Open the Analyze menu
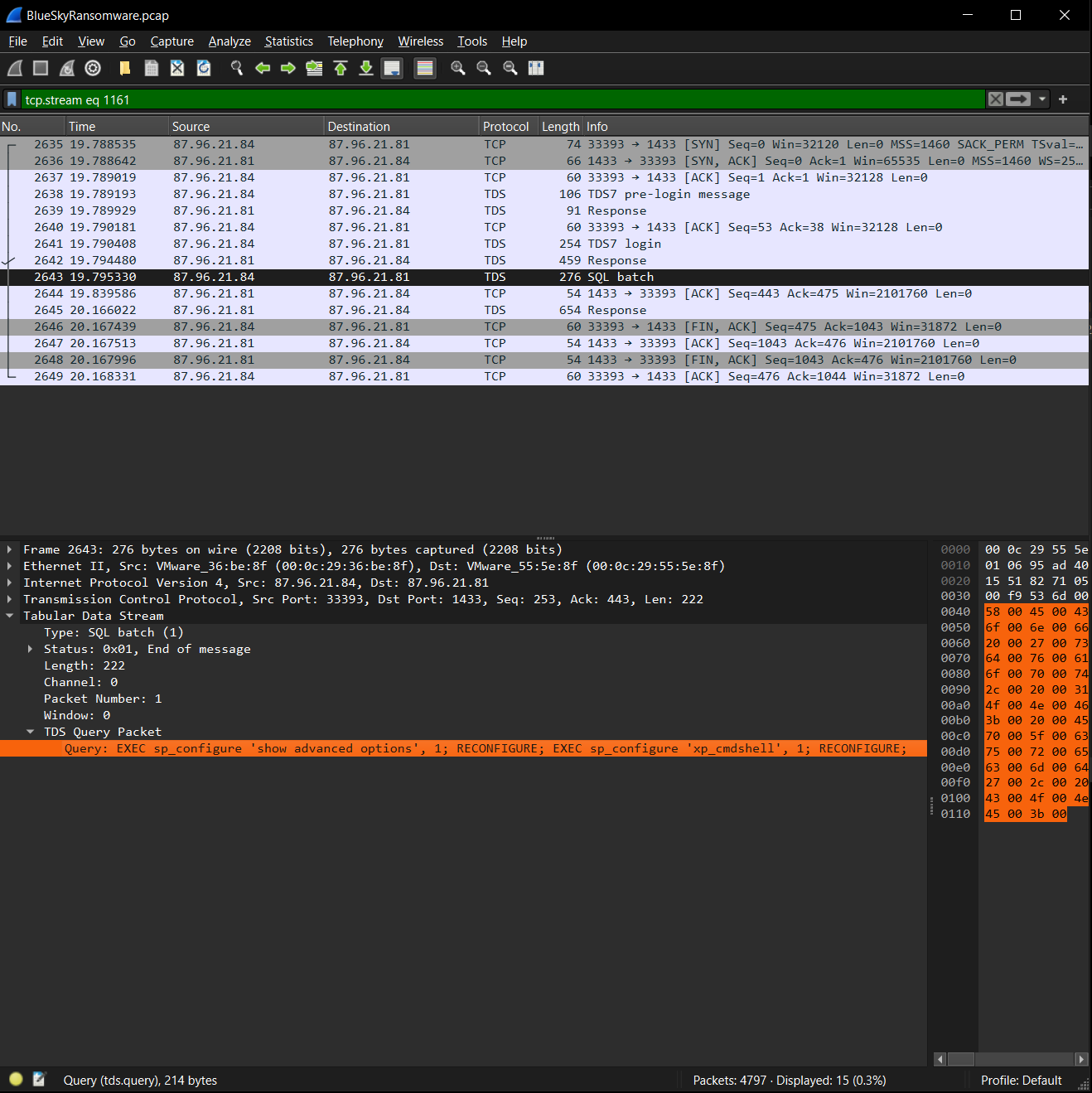Viewport: 1092px width, 1093px height. tap(230, 41)
